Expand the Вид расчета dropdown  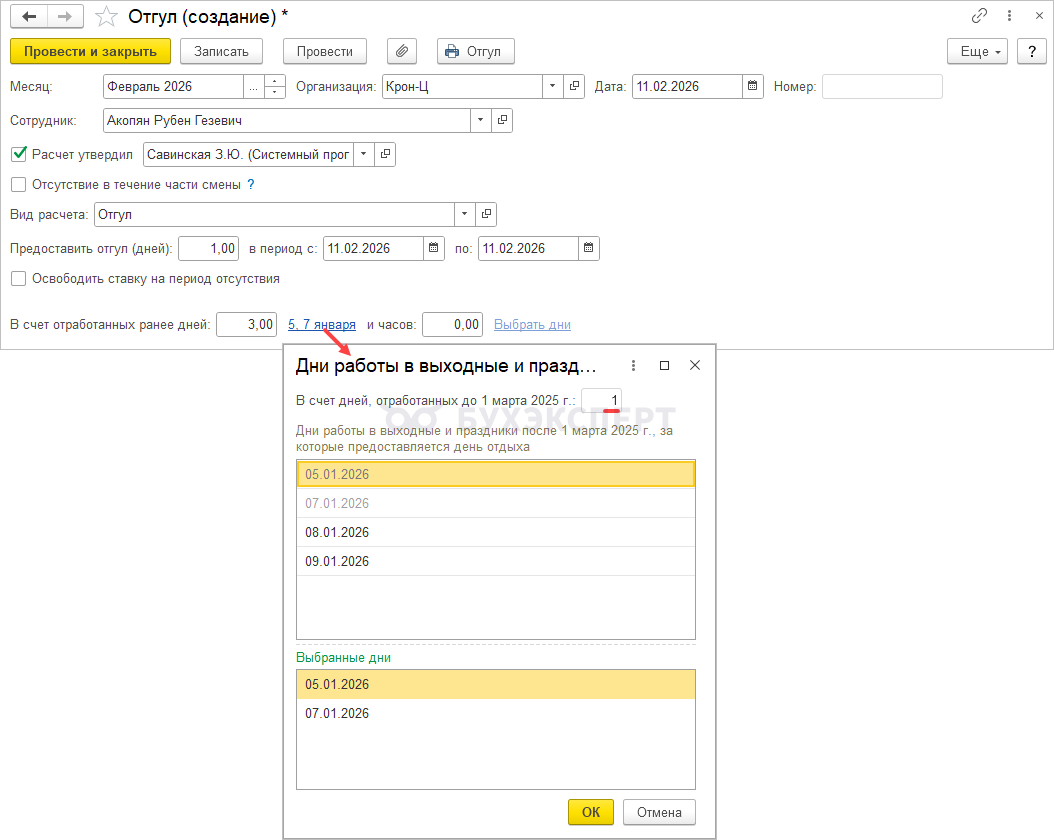pos(464,214)
